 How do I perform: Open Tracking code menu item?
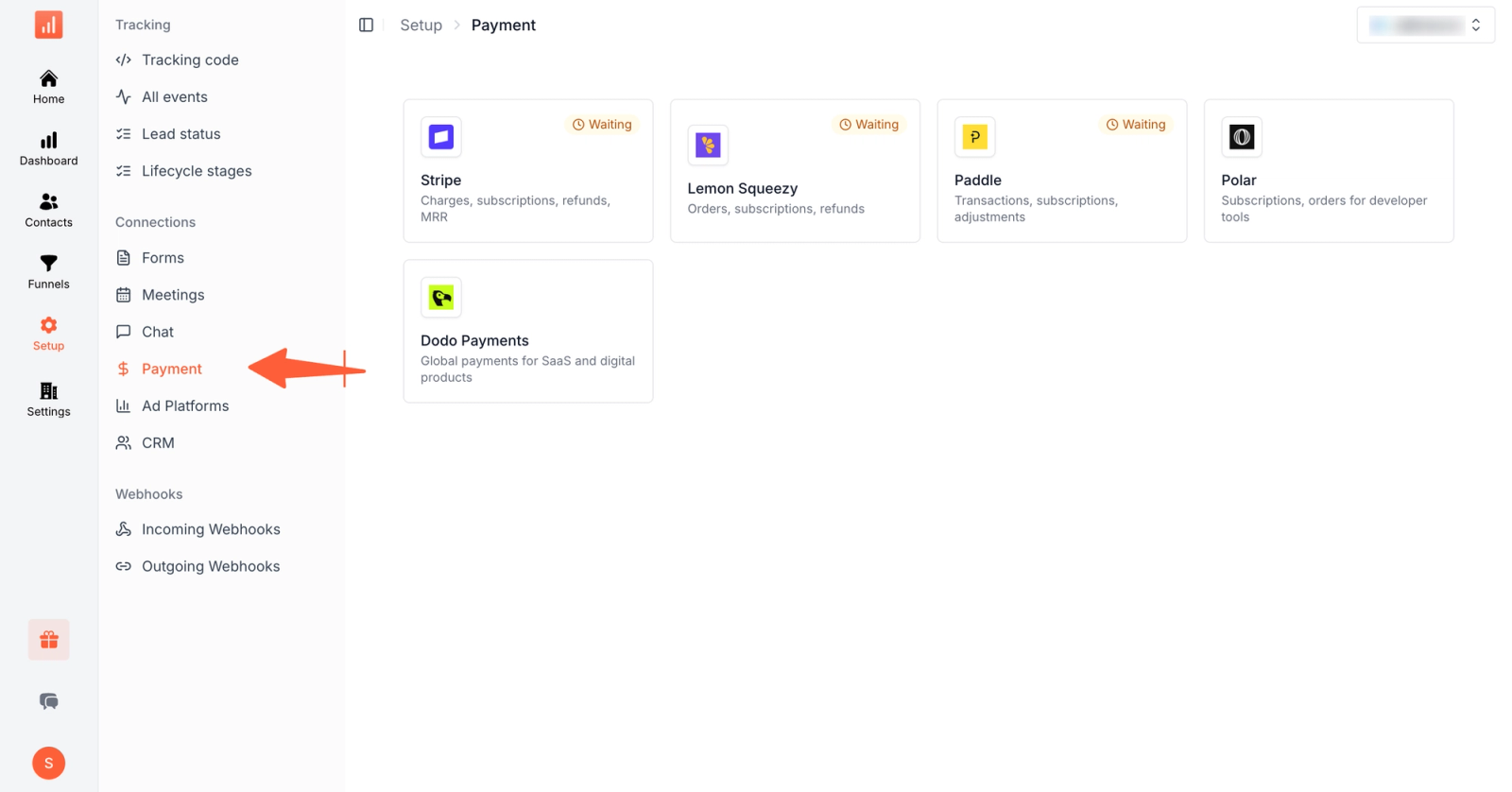[177, 60]
